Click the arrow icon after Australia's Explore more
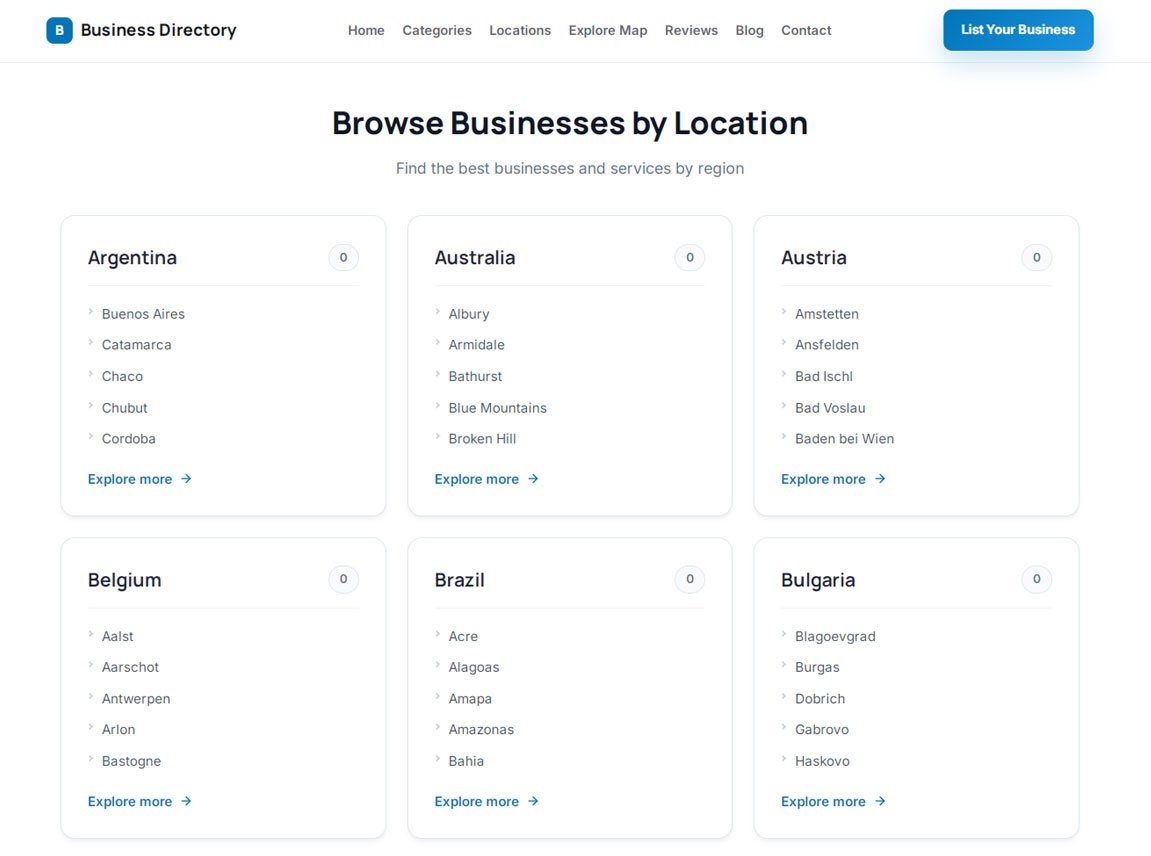Screen dimensions: 1151x856 (x=533, y=479)
